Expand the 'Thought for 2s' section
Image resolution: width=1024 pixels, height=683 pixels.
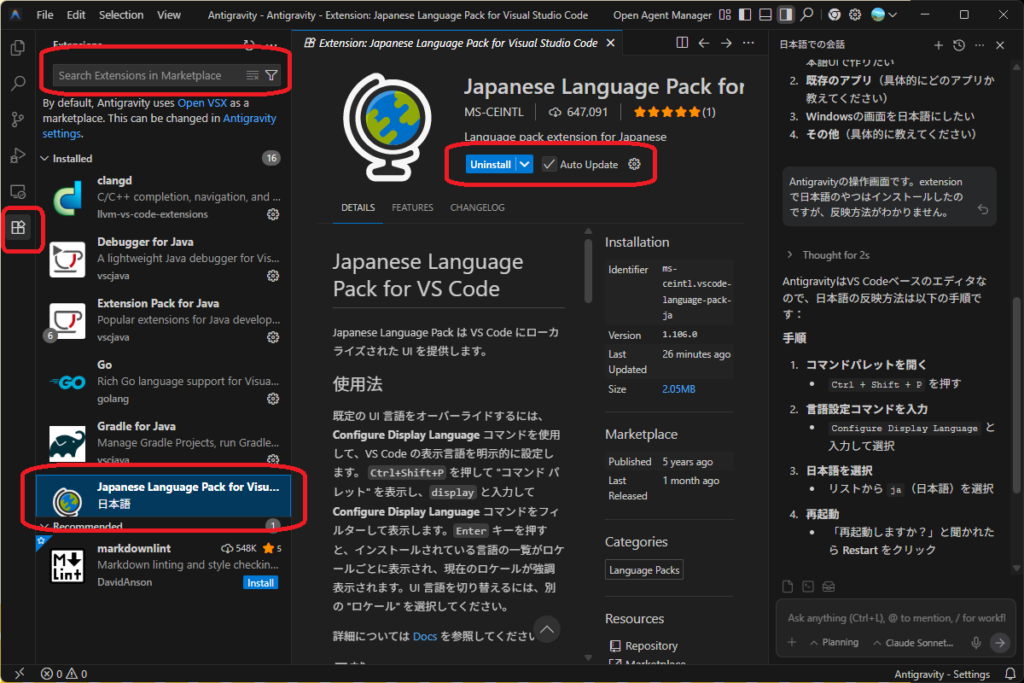(793, 255)
